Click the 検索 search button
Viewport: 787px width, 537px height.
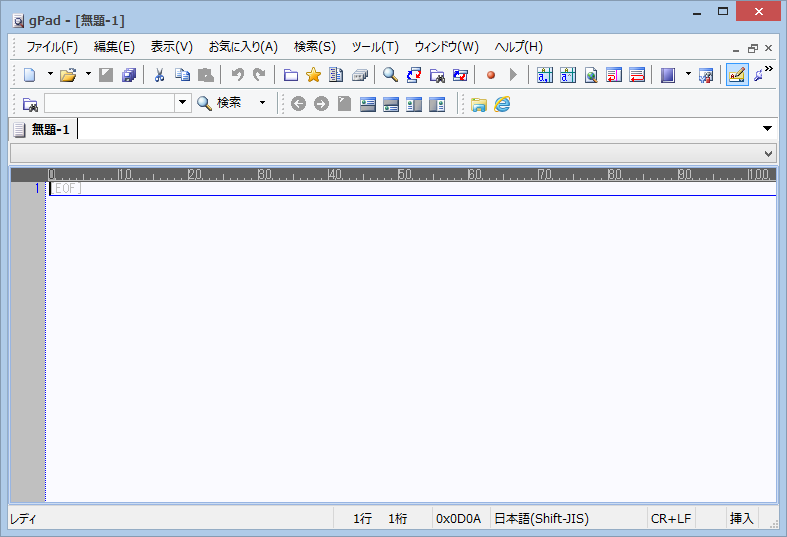click(x=219, y=103)
